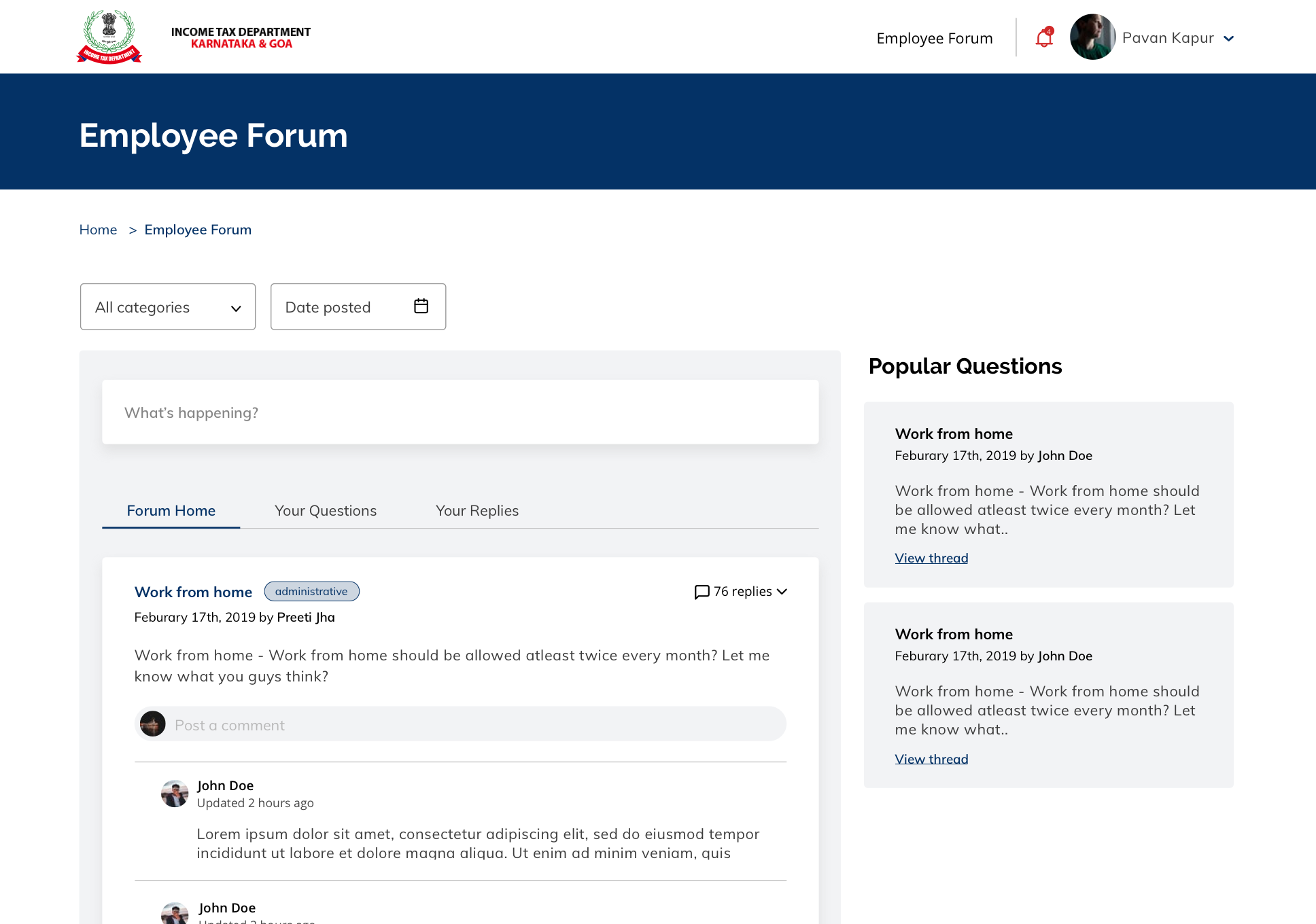Open Employee Forum in the top navigation
This screenshot has width=1316, height=924.
coord(934,39)
